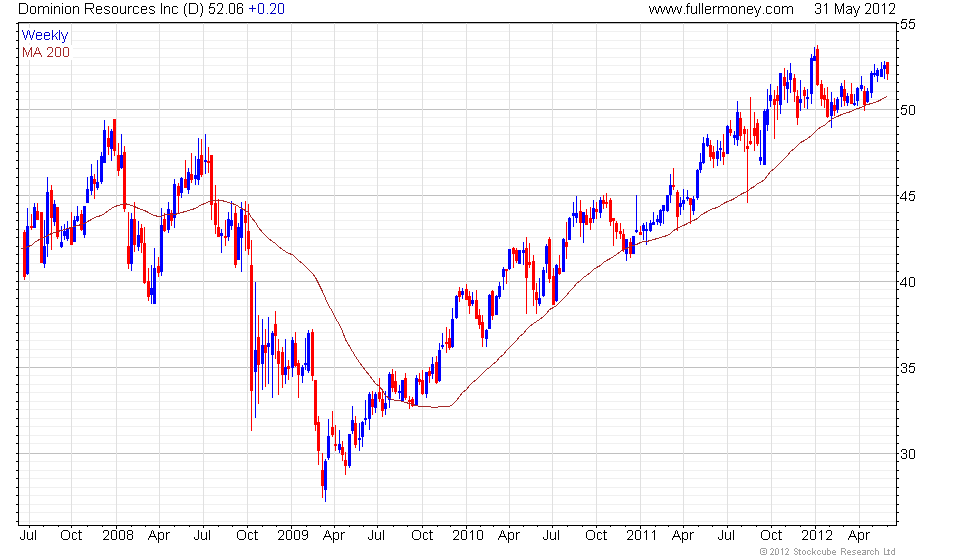The image size is (980, 560).
Task: Click the '2010' year label on the time axis
Action: pyautogui.click(x=468, y=536)
